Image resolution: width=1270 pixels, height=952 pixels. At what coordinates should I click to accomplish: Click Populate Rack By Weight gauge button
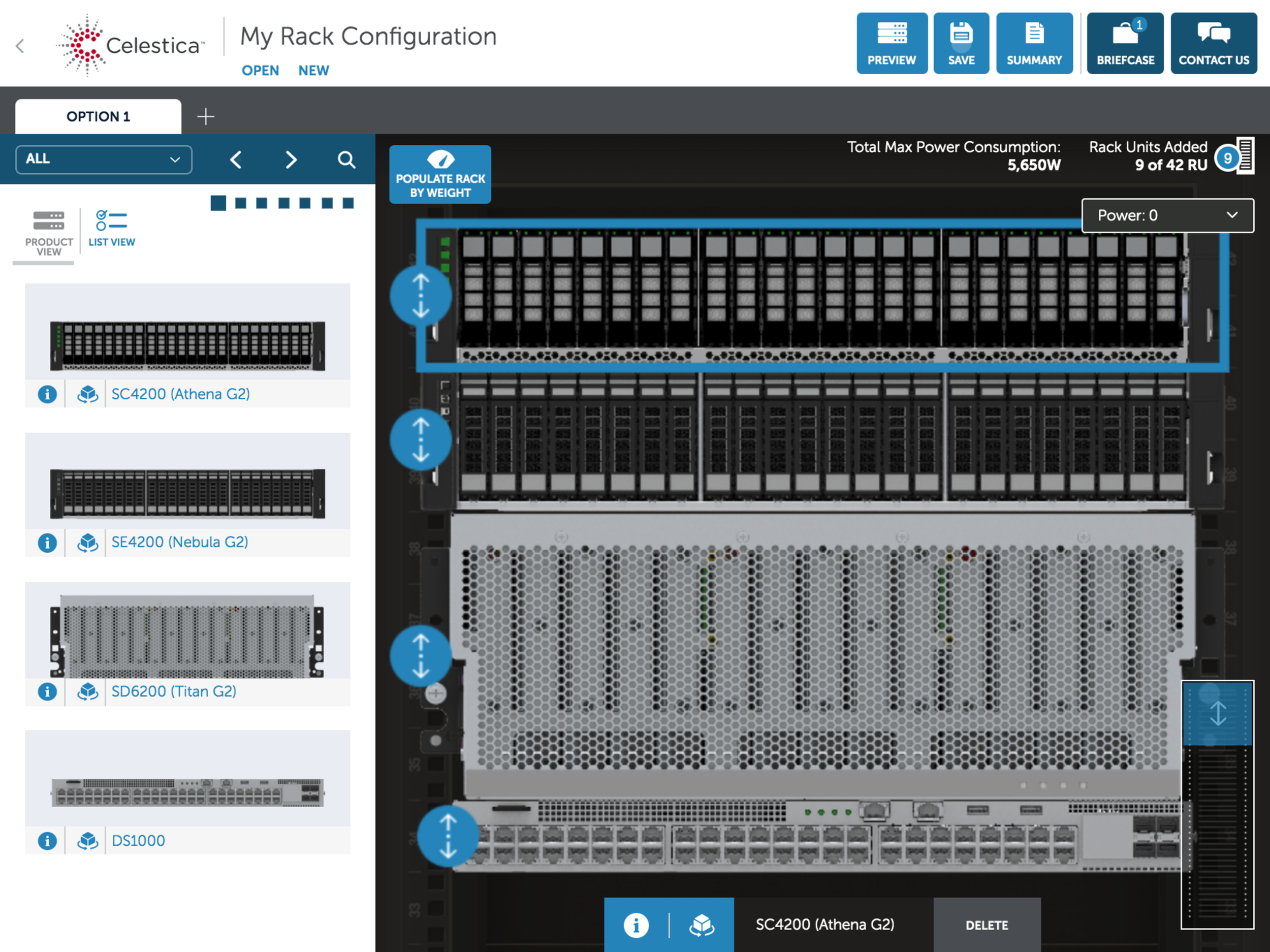[x=440, y=175]
